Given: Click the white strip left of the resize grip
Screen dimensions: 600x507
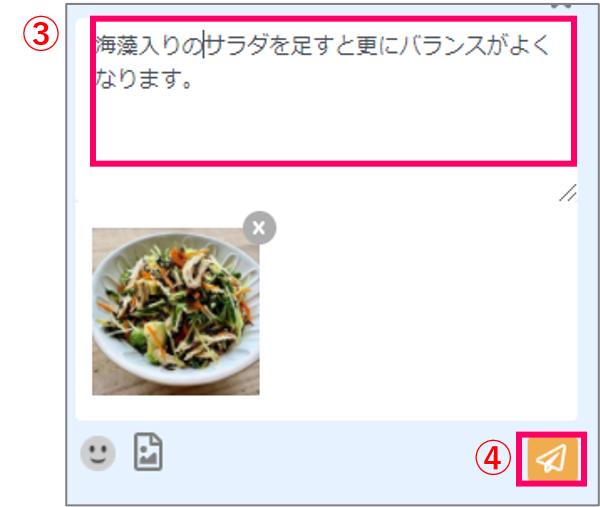Looking at the screenshot, I should pyautogui.click(x=317, y=184).
